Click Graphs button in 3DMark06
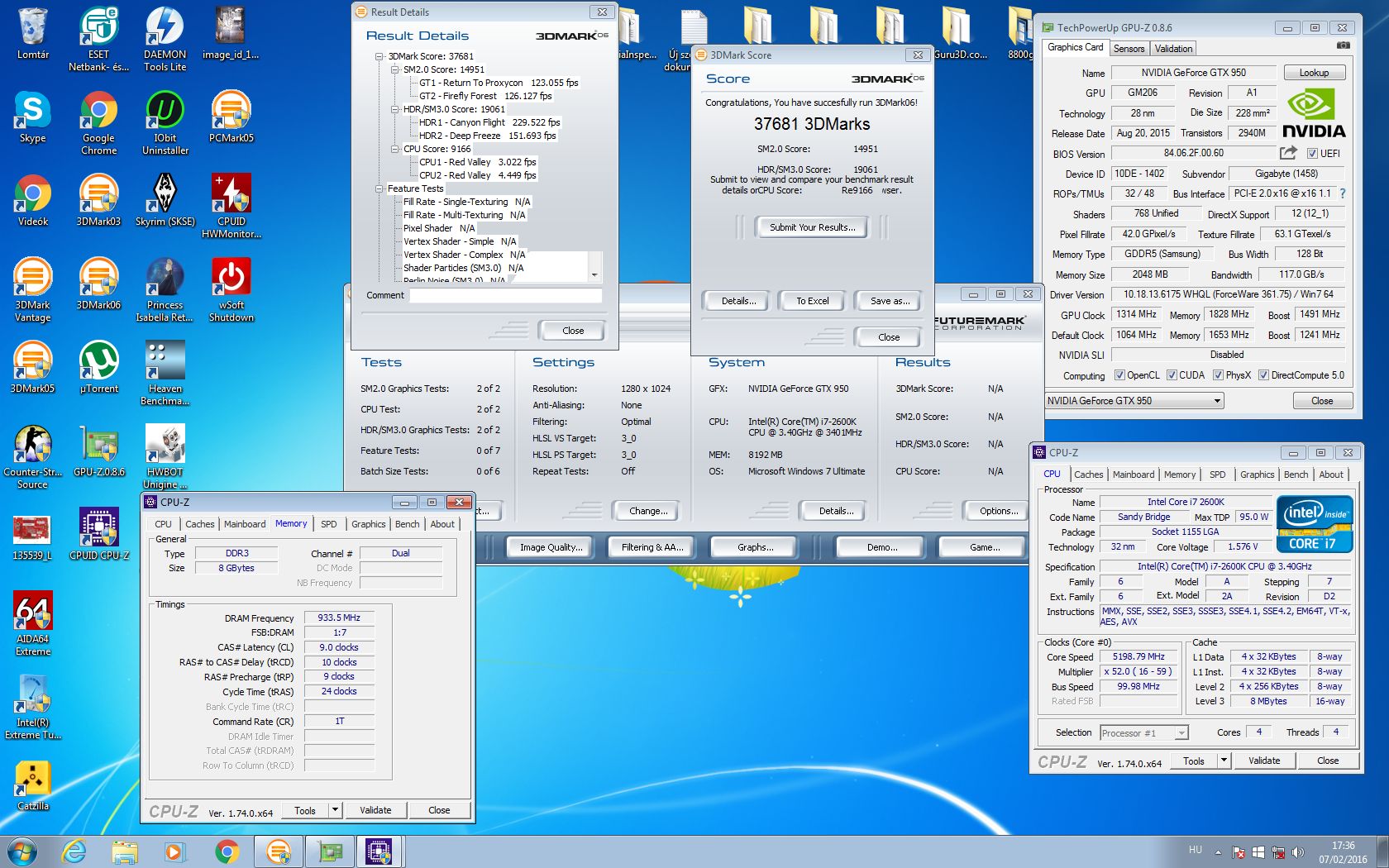The image size is (1389, 868). [755, 547]
